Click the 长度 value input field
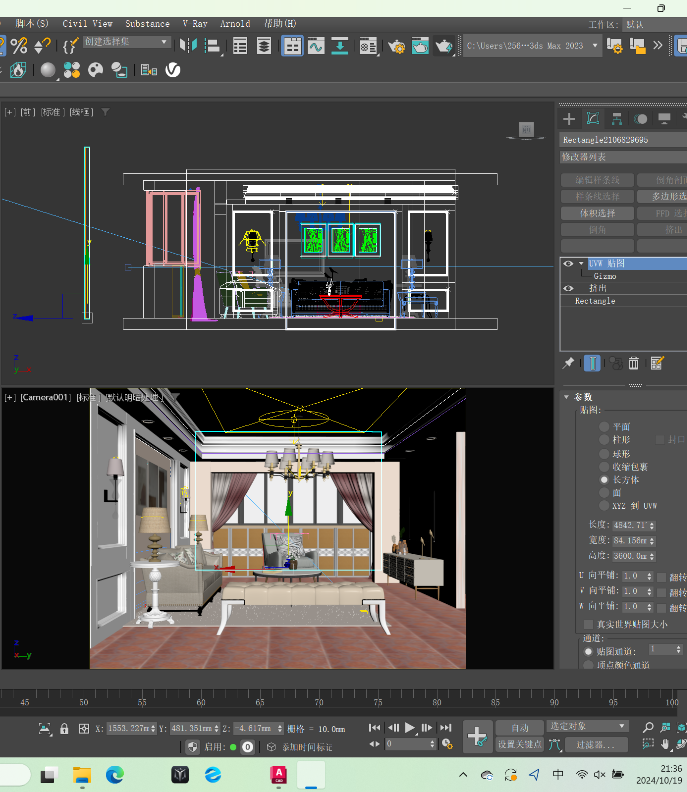The height and width of the screenshot is (792, 687). click(627, 524)
